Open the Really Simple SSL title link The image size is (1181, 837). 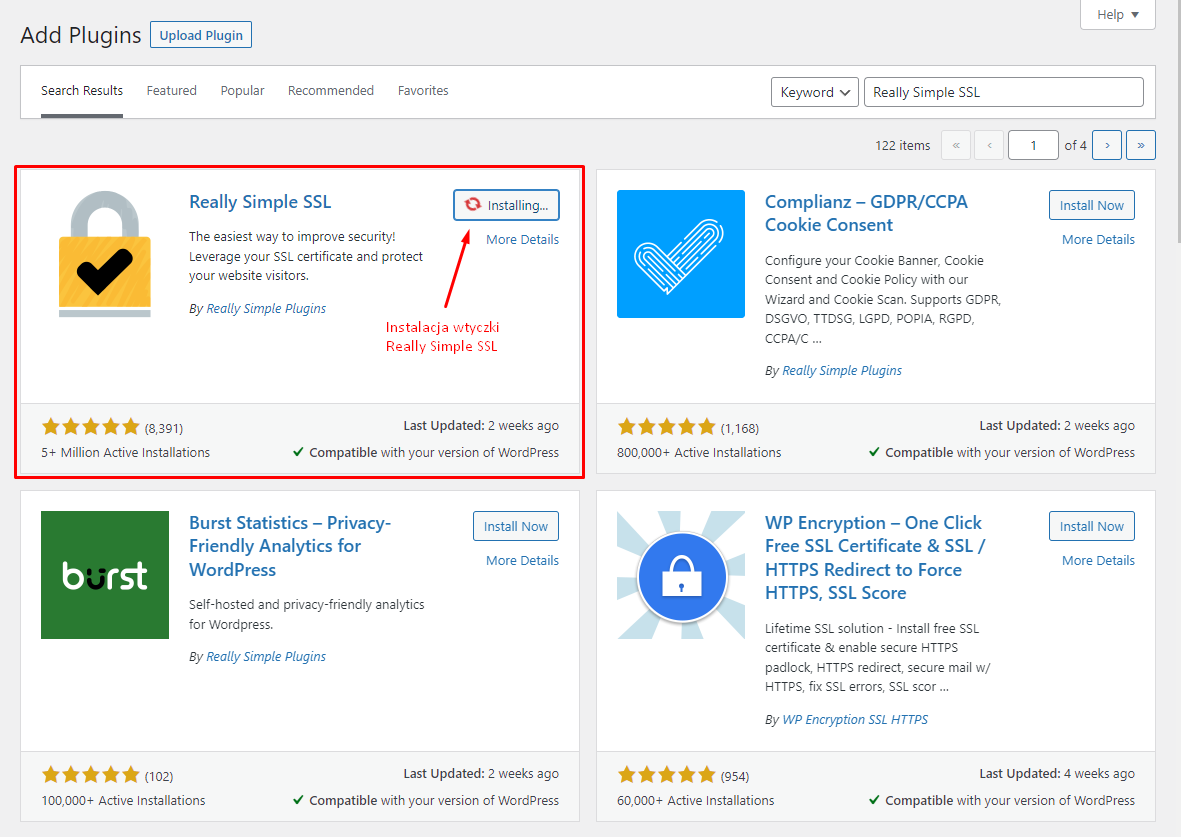tap(260, 202)
